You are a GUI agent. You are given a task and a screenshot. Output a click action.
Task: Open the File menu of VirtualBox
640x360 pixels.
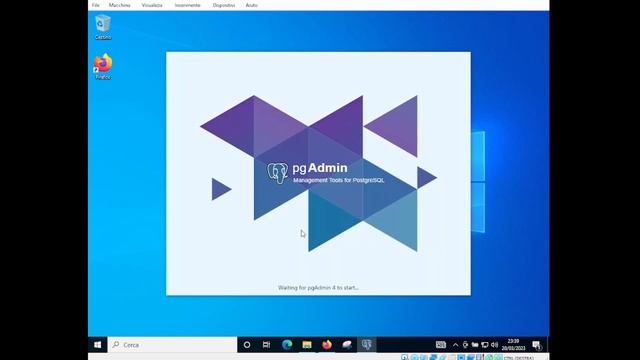pyautogui.click(x=96, y=5)
